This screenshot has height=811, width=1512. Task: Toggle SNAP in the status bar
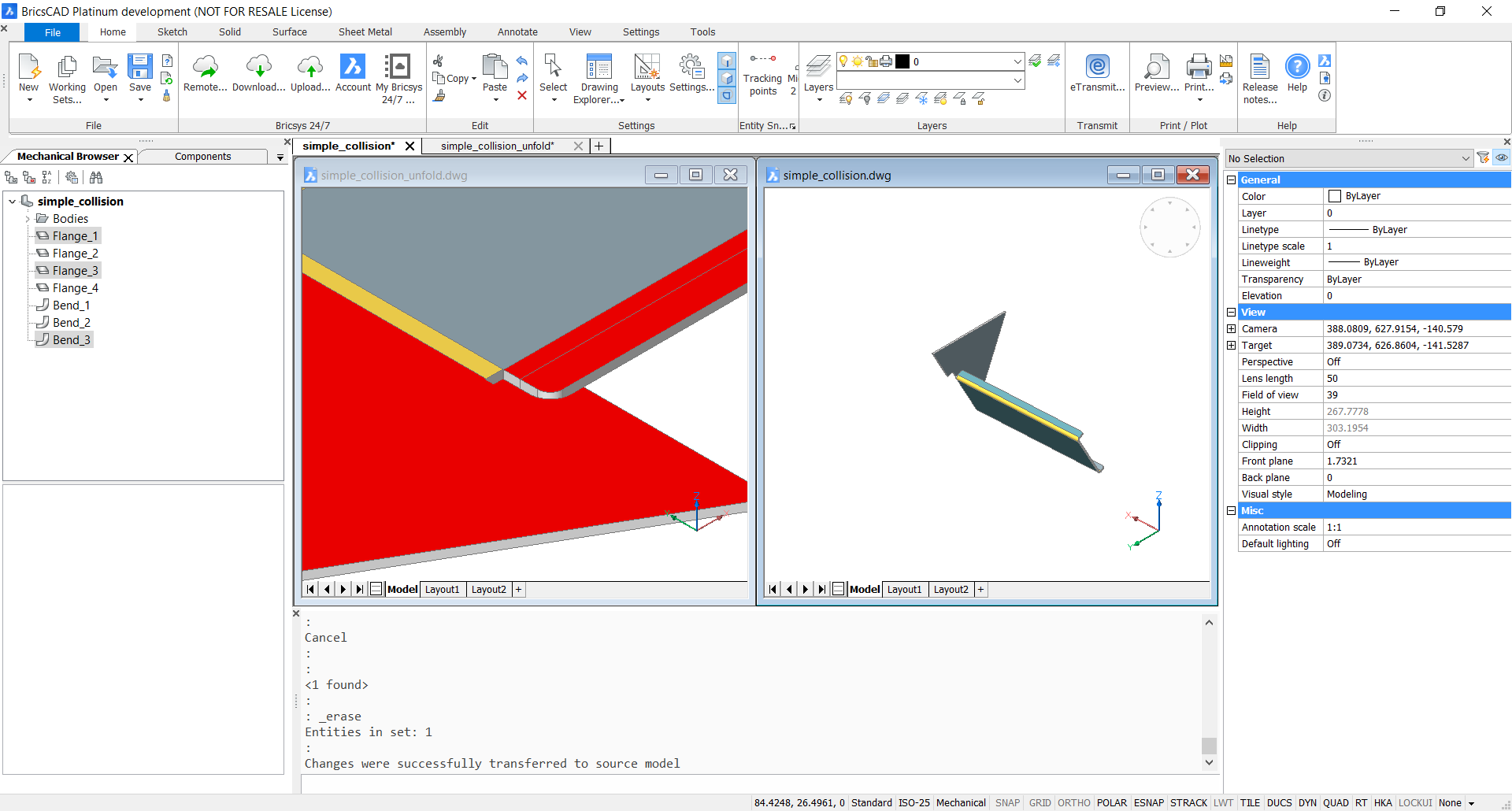coord(1007,802)
